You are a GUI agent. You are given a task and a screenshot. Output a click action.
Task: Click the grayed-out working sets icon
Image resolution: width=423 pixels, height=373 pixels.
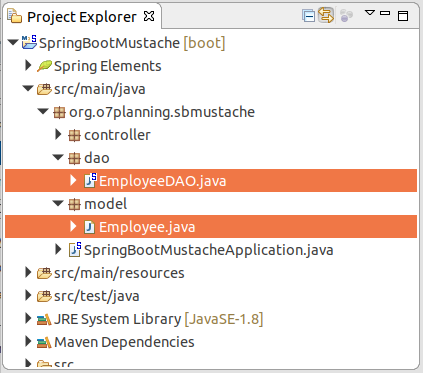[x=346, y=16]
